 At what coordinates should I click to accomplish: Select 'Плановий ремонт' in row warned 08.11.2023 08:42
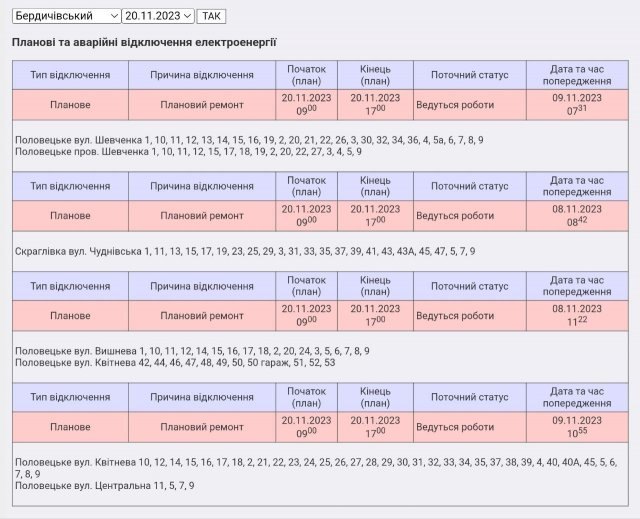point(202,216)
